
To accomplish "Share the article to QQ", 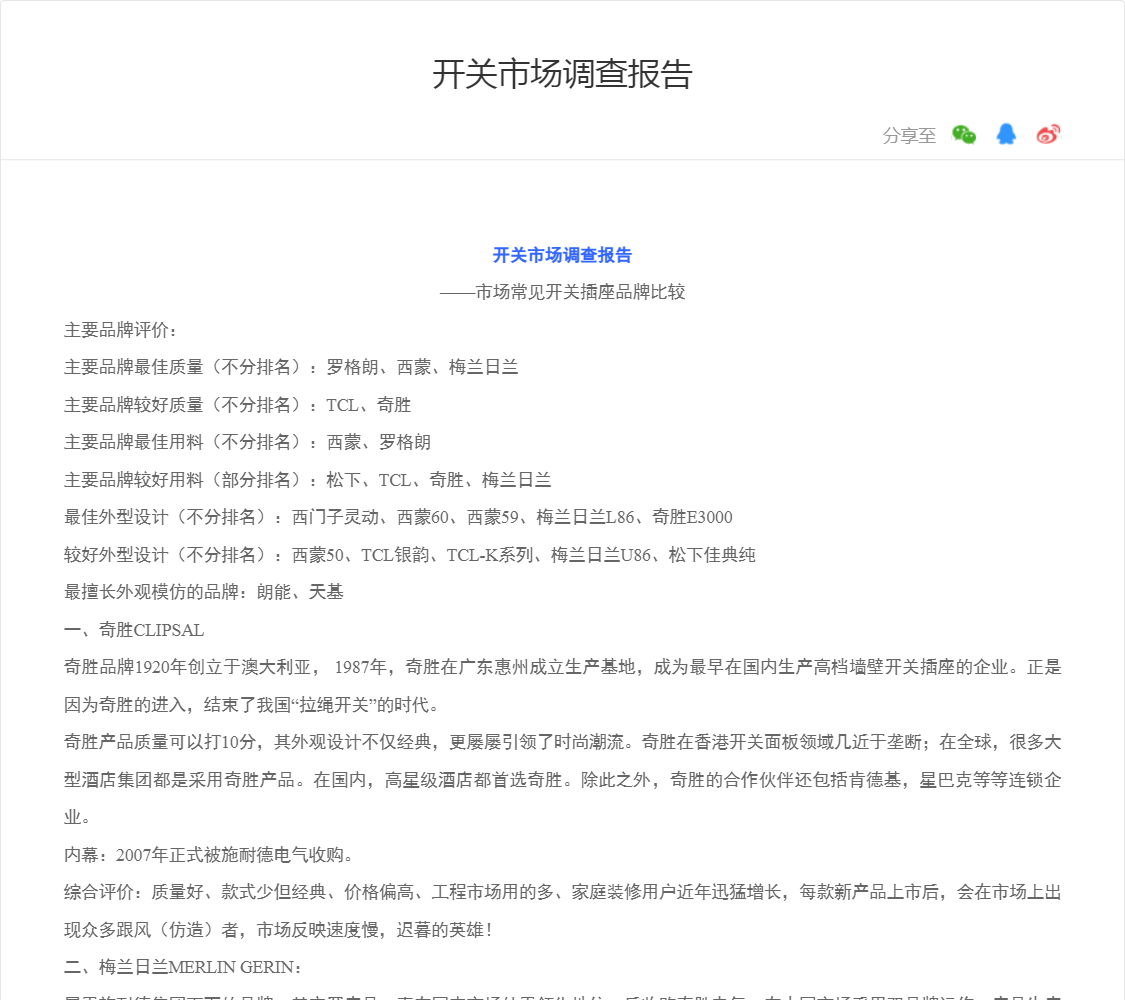I will click(1006, 134).
